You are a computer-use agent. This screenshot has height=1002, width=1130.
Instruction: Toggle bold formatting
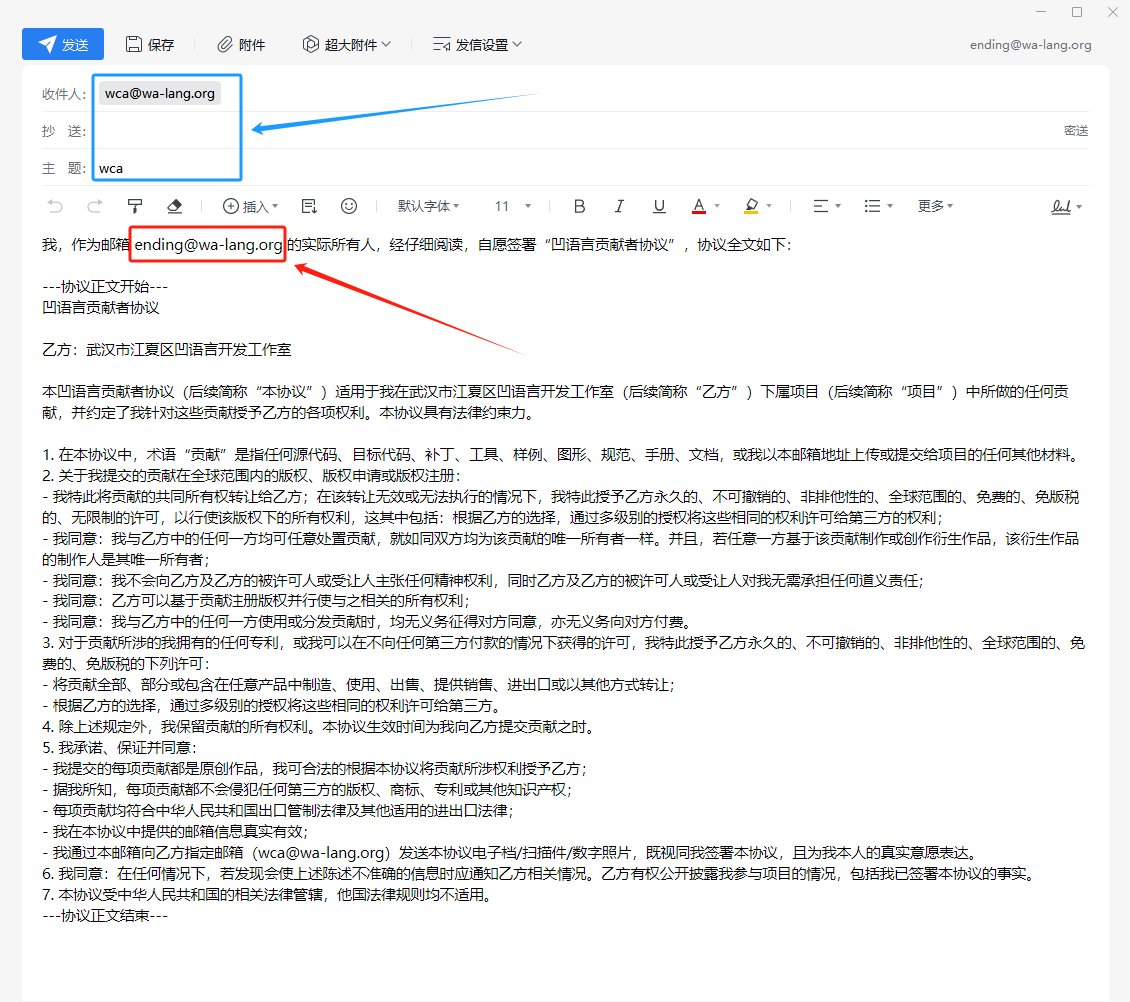pyautogui.click(x=579, y=206)
